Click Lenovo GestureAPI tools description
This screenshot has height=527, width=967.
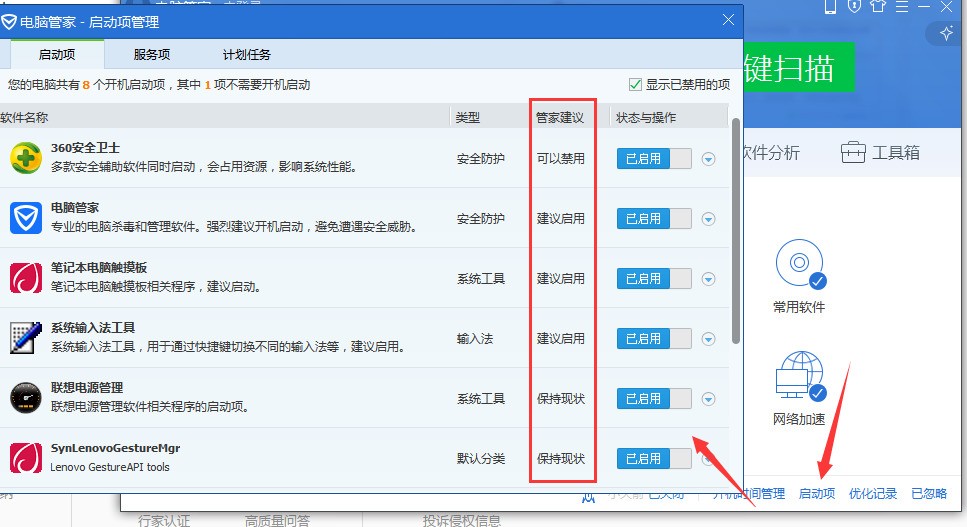(110, 467)
